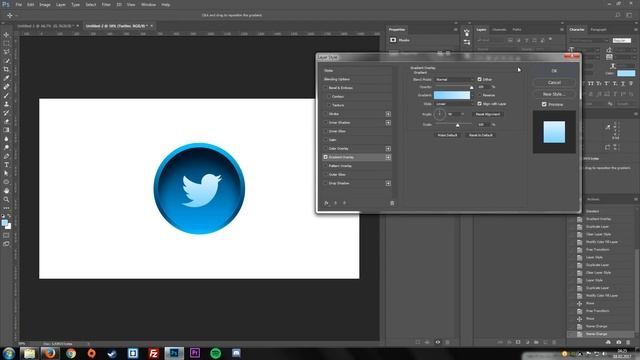Open the font style dropdown in Character panel
This screenshot has width=640, height=360.
pyautogui.click(x=622, y=40)
